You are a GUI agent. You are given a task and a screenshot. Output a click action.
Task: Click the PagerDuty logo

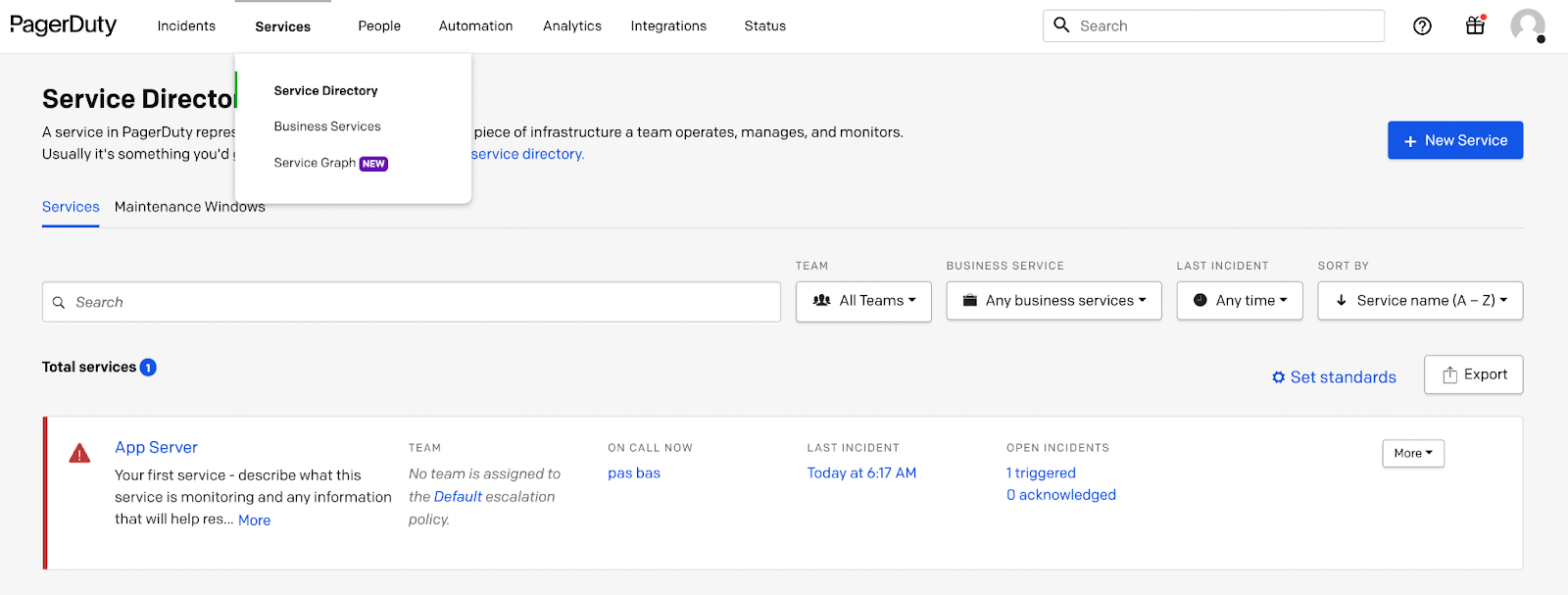tap(63, 25)
